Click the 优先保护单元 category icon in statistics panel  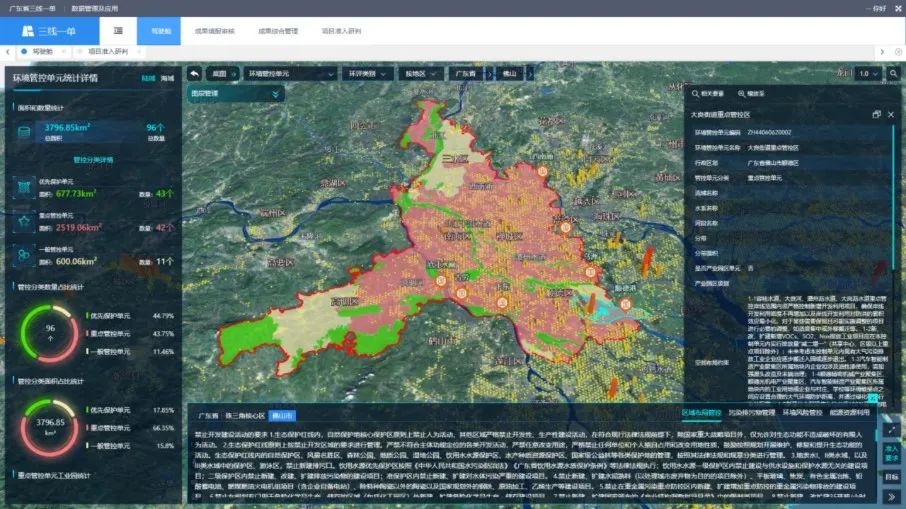point(24,187)
